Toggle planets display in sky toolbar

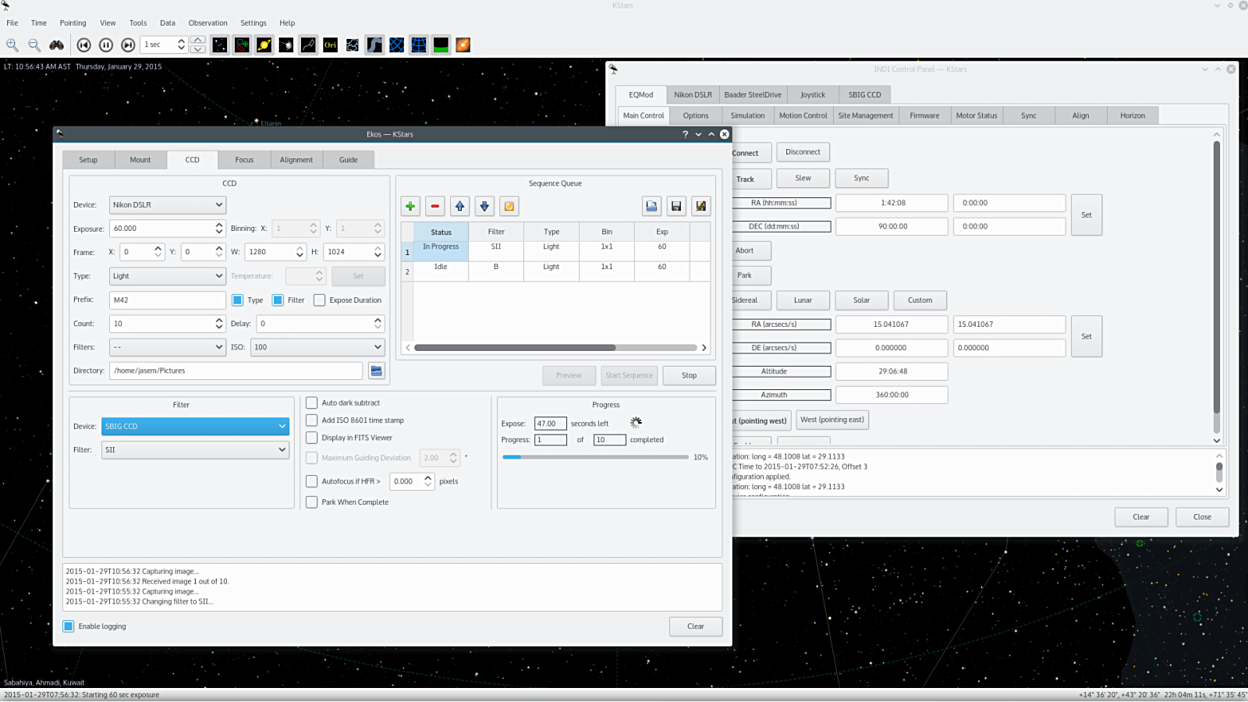pyautogui.click(x=264, y=45)
